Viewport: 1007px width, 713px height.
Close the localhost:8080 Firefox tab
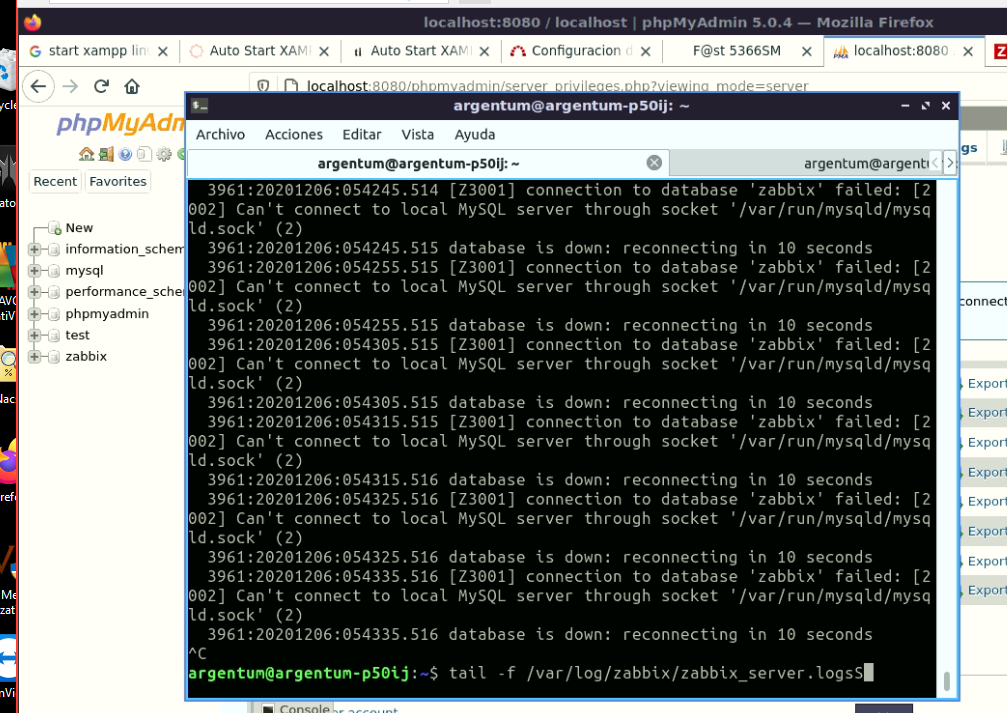tap(968, 51)
